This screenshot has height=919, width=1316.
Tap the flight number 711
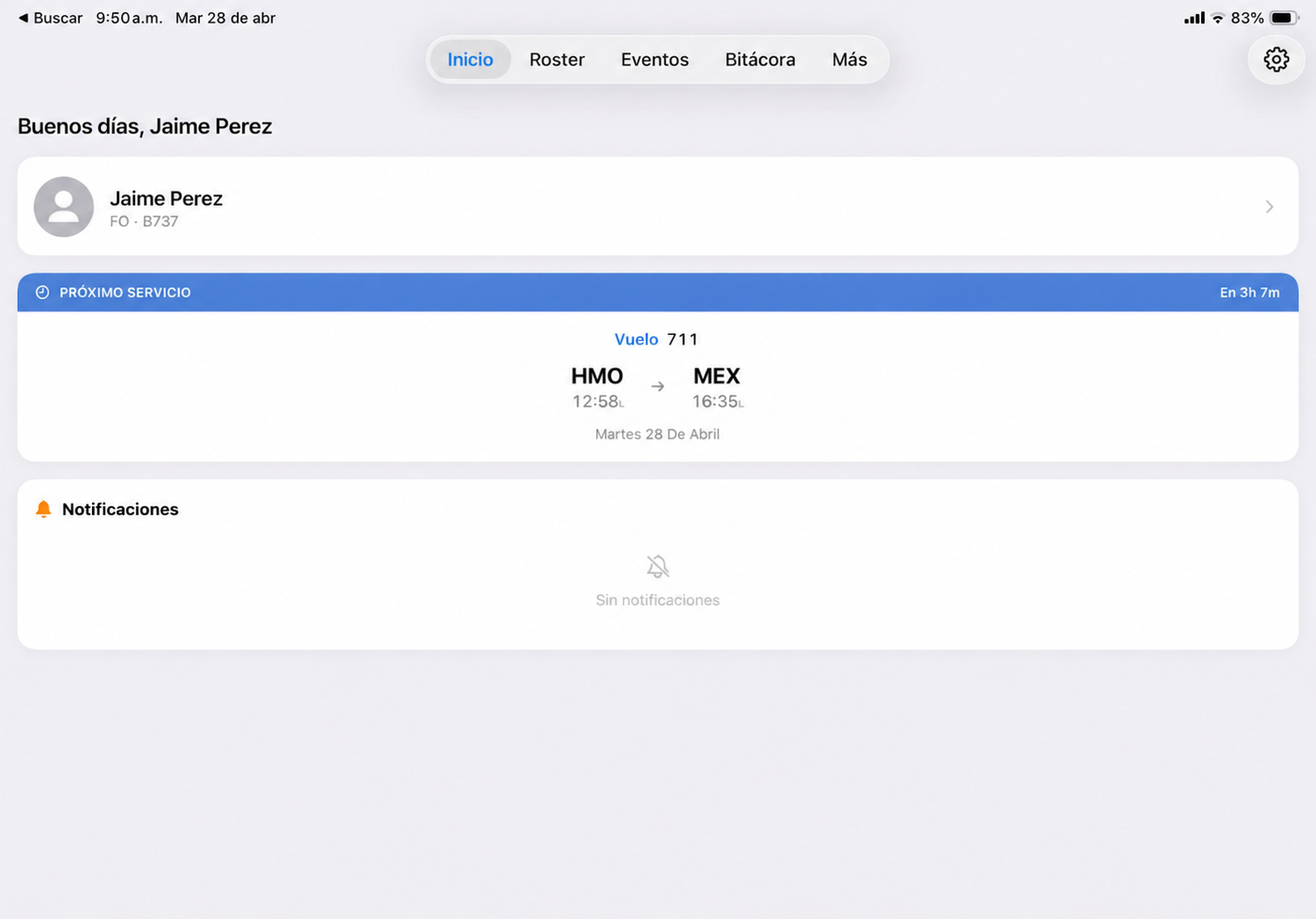(683, 339)
